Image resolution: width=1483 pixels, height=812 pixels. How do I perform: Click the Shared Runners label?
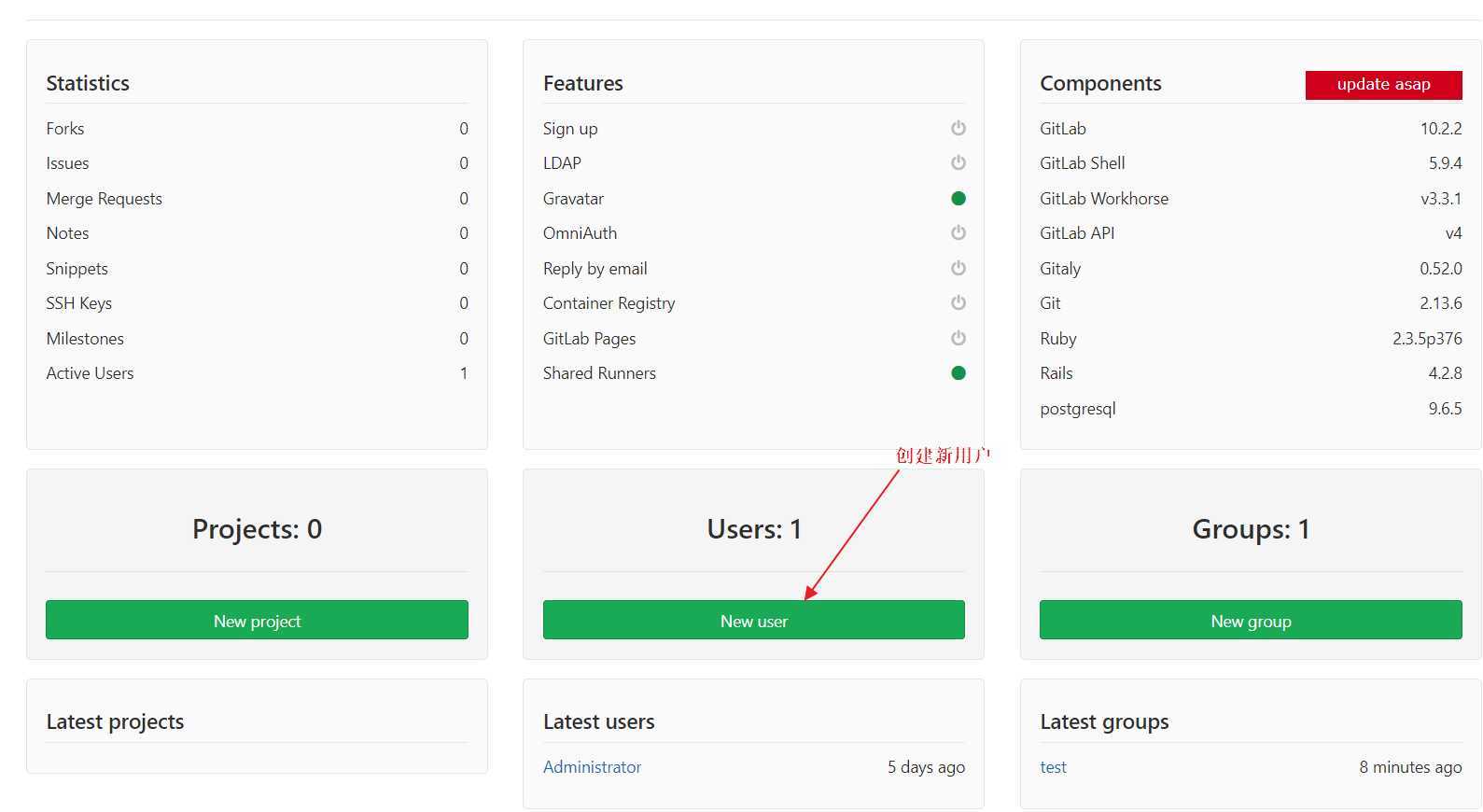coord(599,372)
